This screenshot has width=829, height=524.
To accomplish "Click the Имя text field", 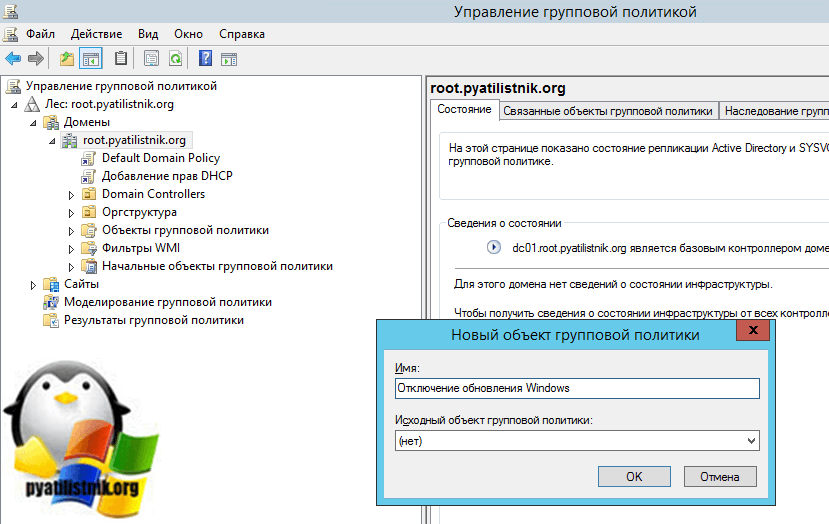I will (x=577, y=388).
